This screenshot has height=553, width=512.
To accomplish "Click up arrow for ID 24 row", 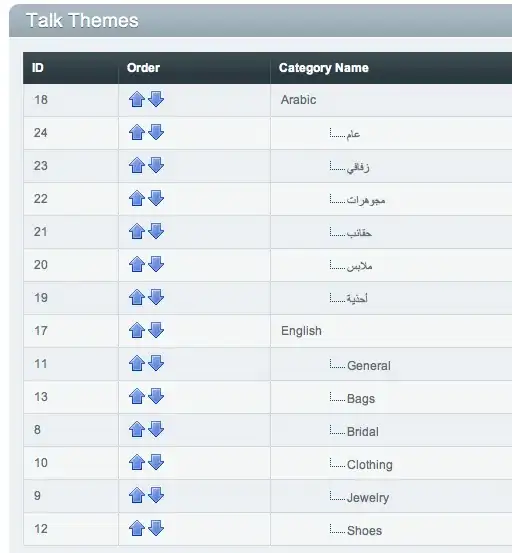I will [x=137, y=132].
